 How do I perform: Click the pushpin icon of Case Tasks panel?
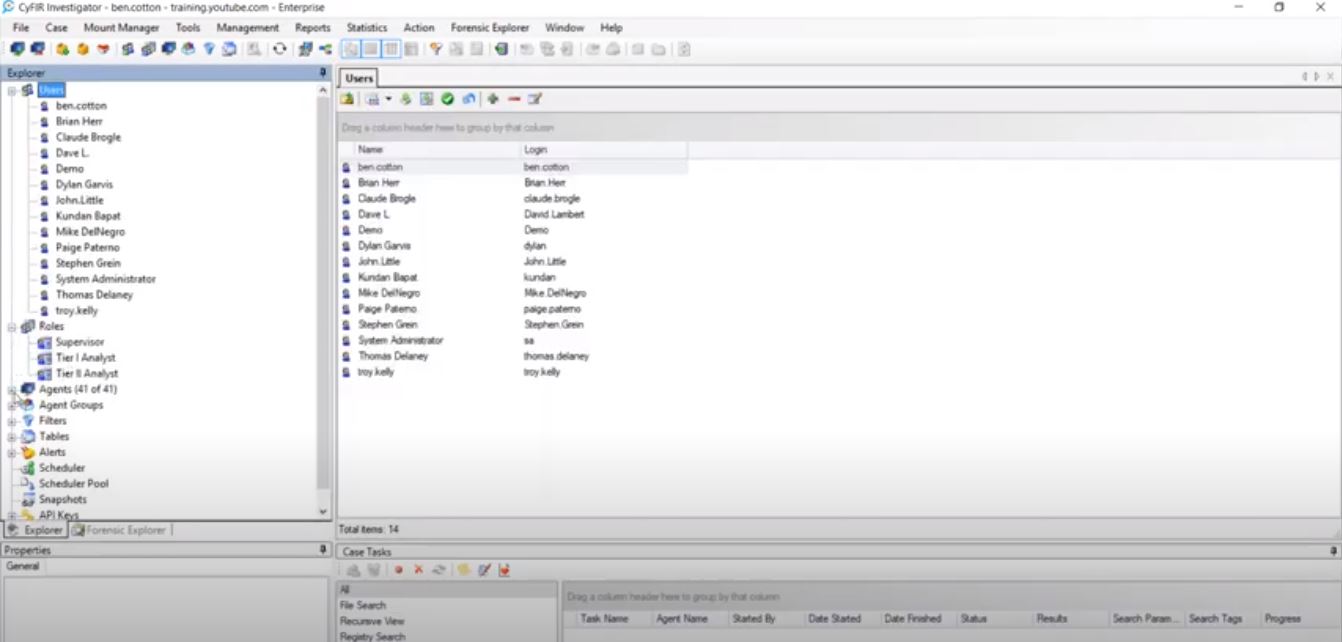click(1333, 551)
